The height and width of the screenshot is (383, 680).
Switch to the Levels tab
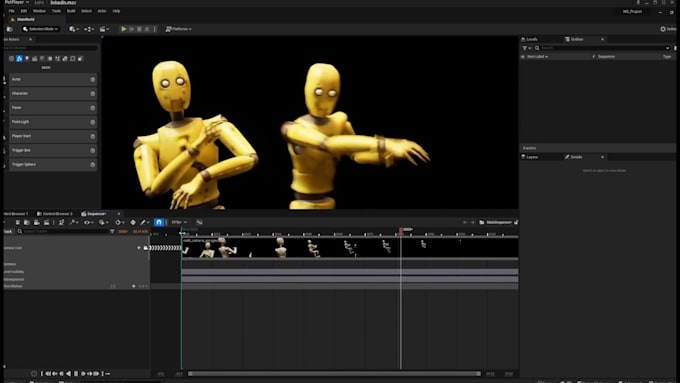coord(530,39)
